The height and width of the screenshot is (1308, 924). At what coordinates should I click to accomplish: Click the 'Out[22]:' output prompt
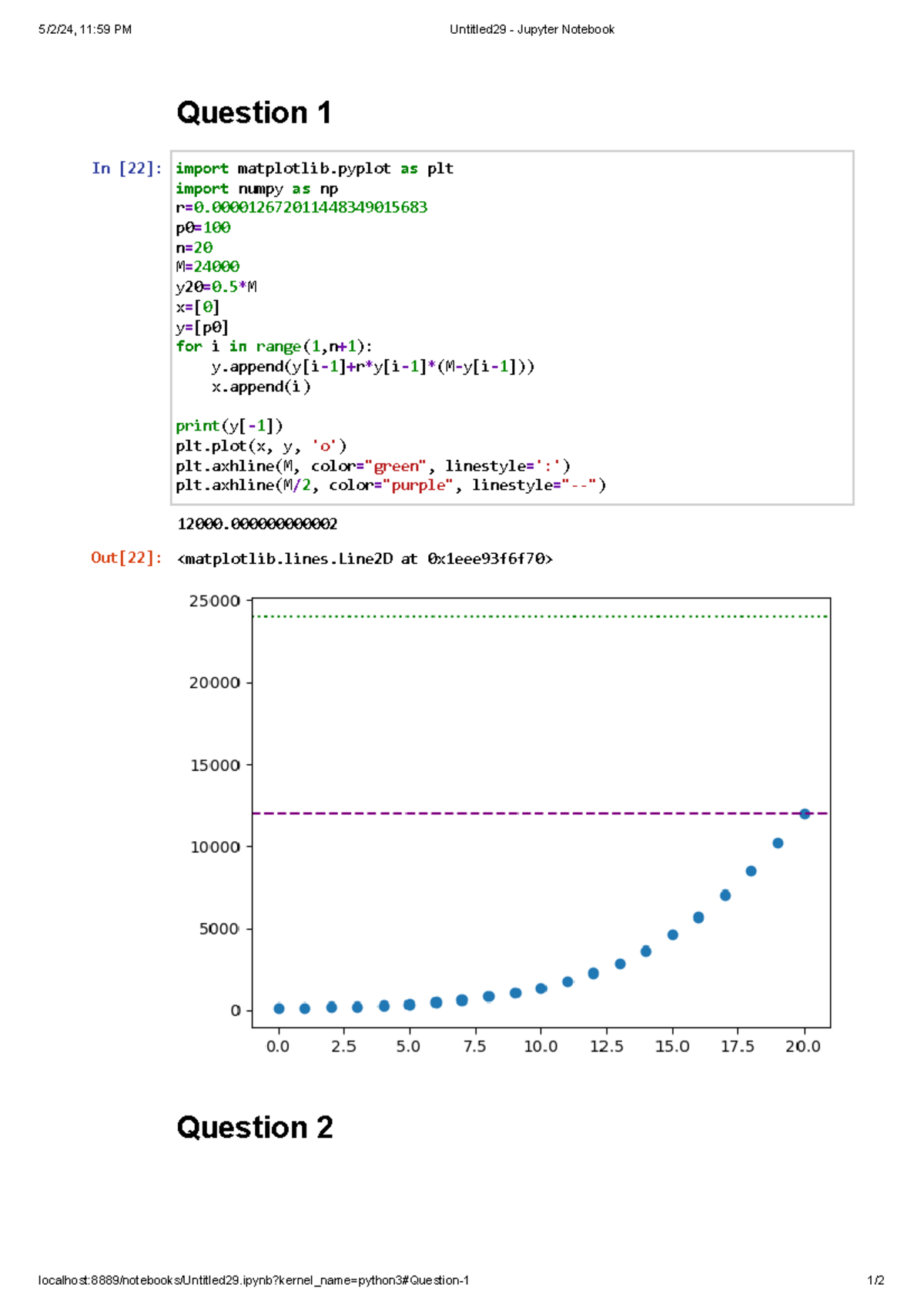[127, 558]
